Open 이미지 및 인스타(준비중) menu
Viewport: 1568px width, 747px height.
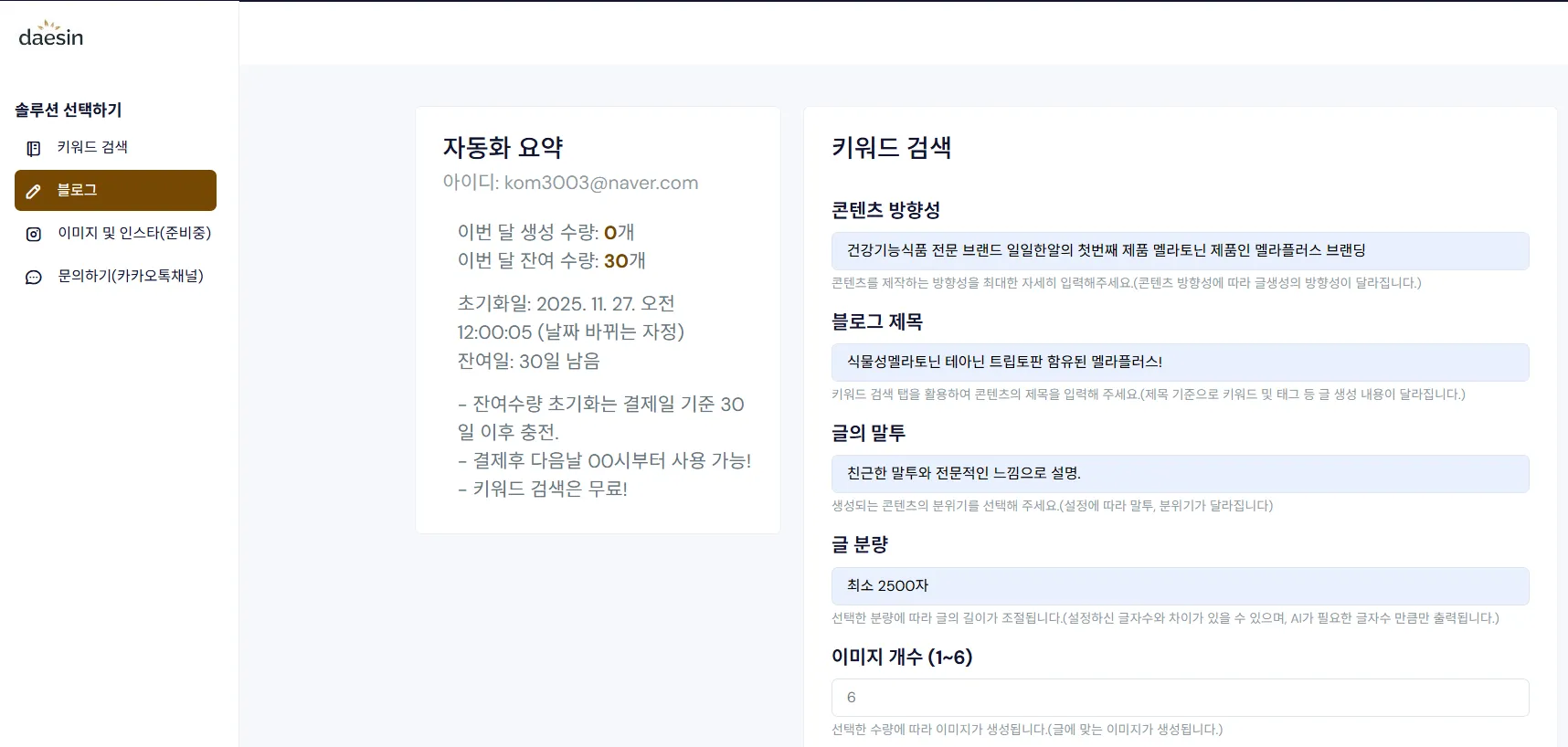(115, 233)
